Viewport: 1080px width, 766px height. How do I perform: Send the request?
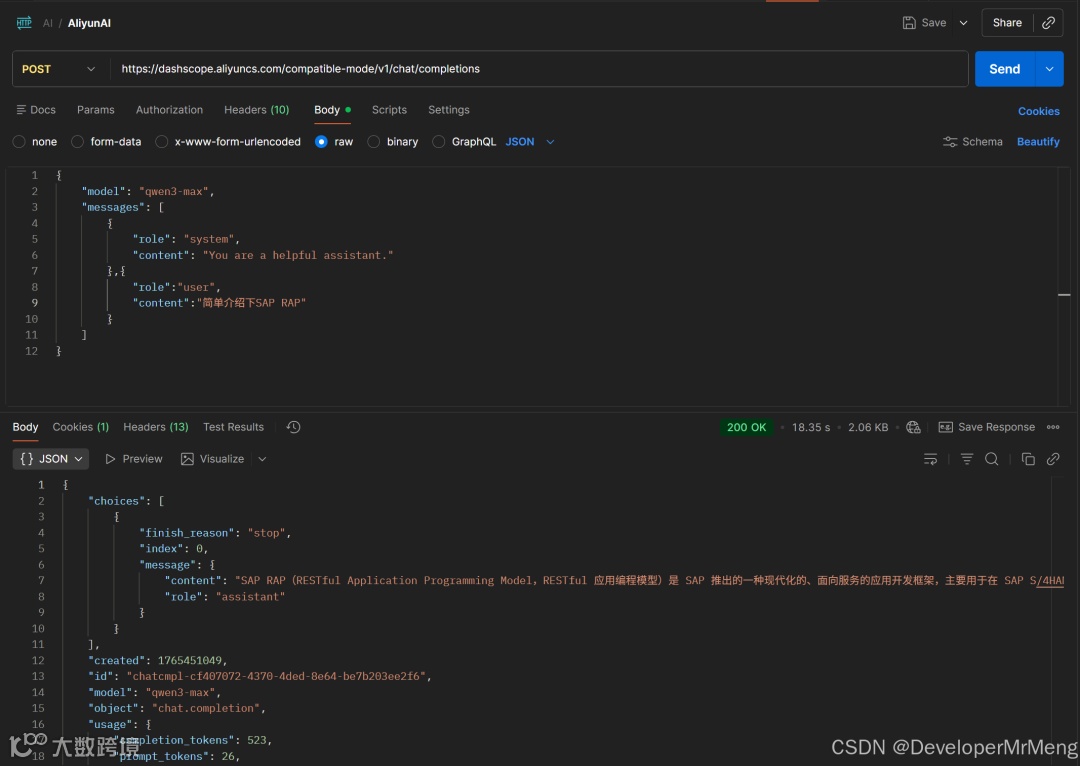click(1004, 69)
